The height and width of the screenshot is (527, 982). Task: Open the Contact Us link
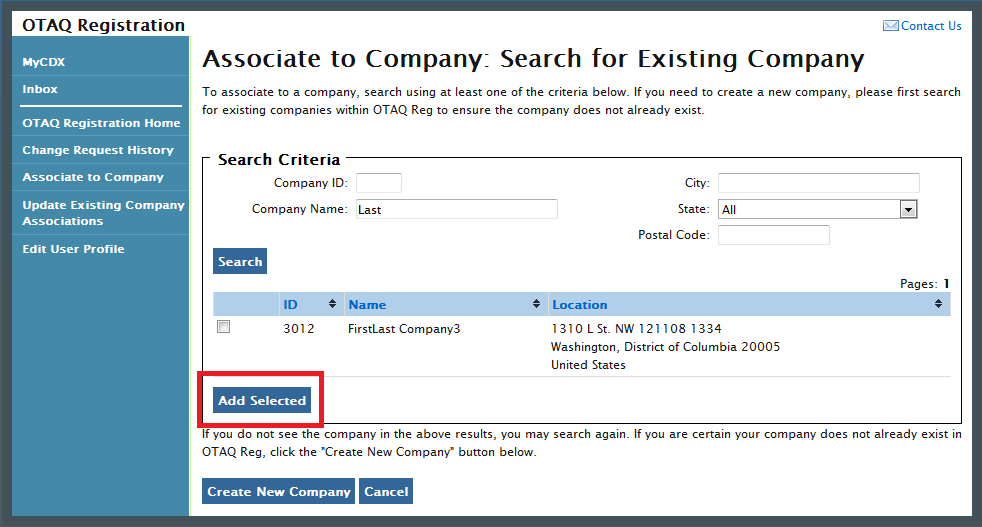tap(931, 26)
